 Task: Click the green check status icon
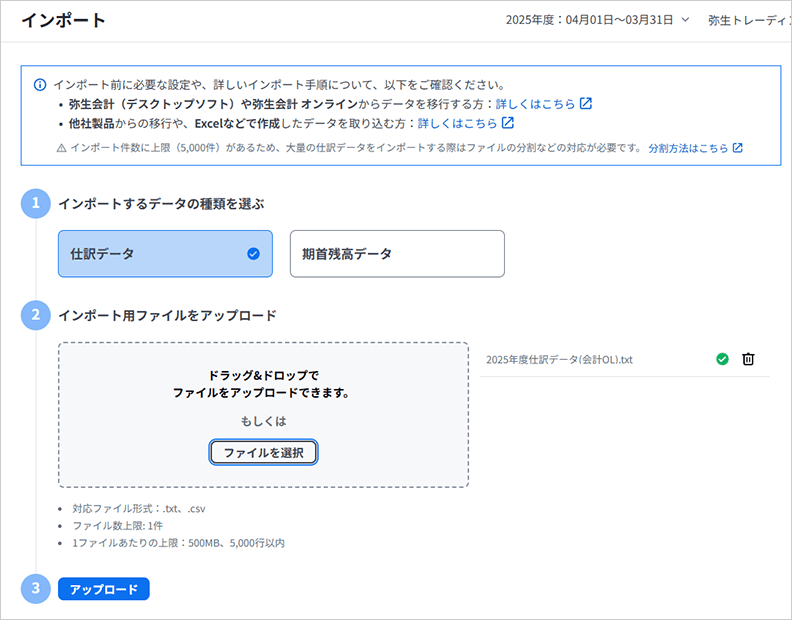pos(723,360)
